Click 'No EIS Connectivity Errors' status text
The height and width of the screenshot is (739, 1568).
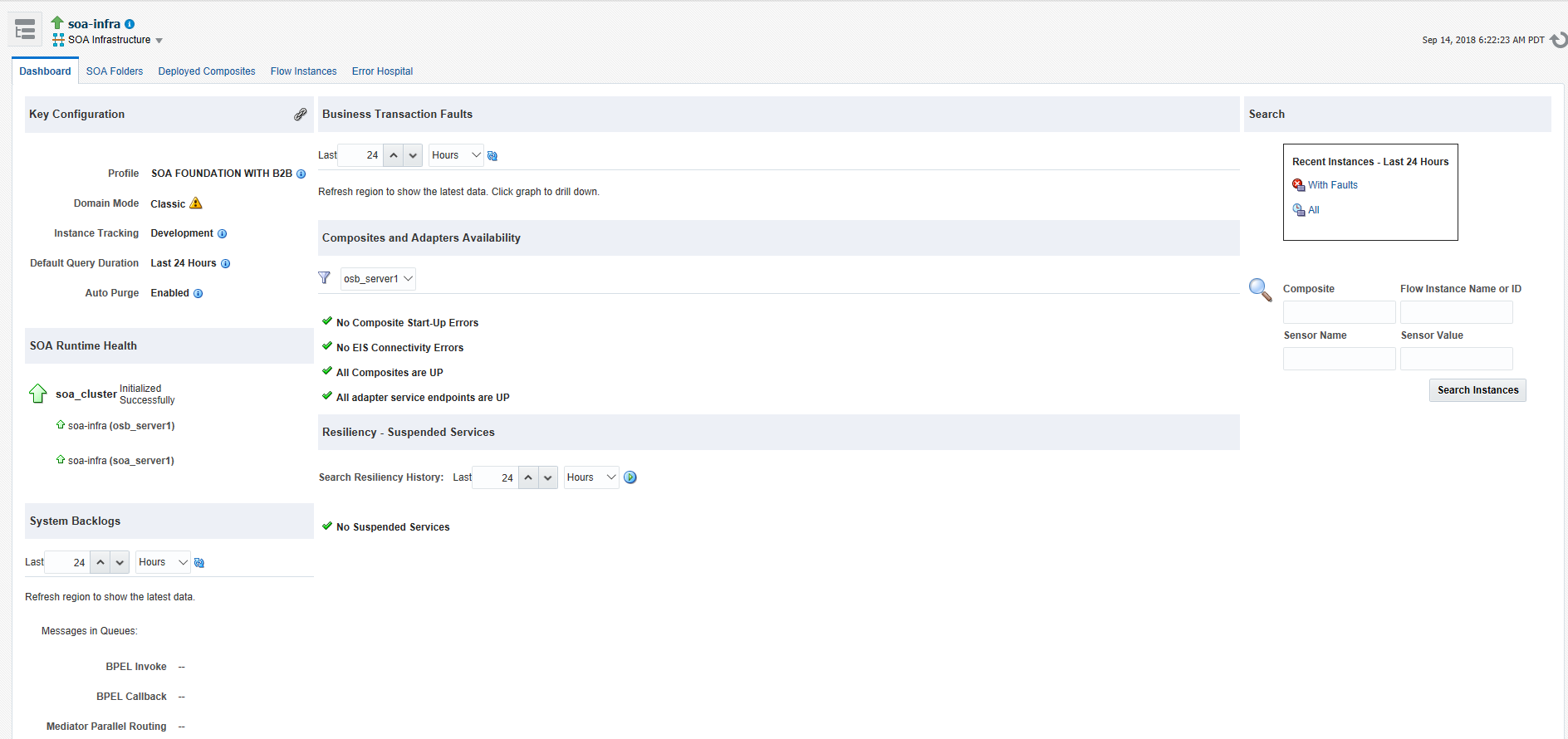(x=399, y=348)
